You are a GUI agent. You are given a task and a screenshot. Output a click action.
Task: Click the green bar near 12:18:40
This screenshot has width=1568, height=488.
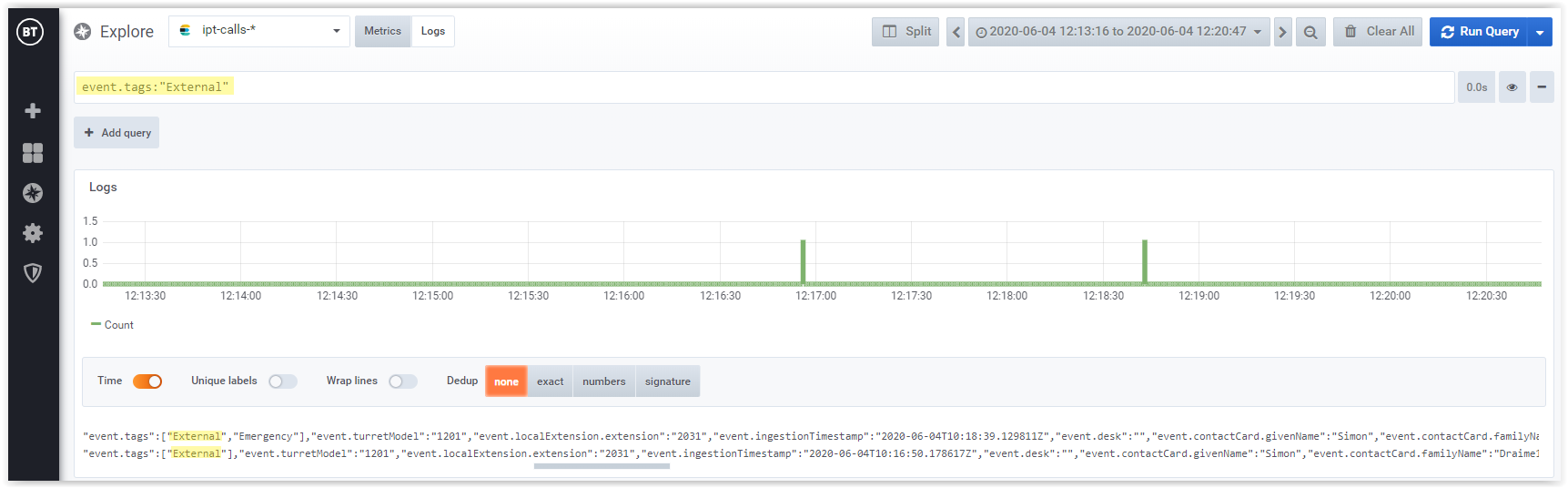pyautogui.click(x=1145, y=262)
